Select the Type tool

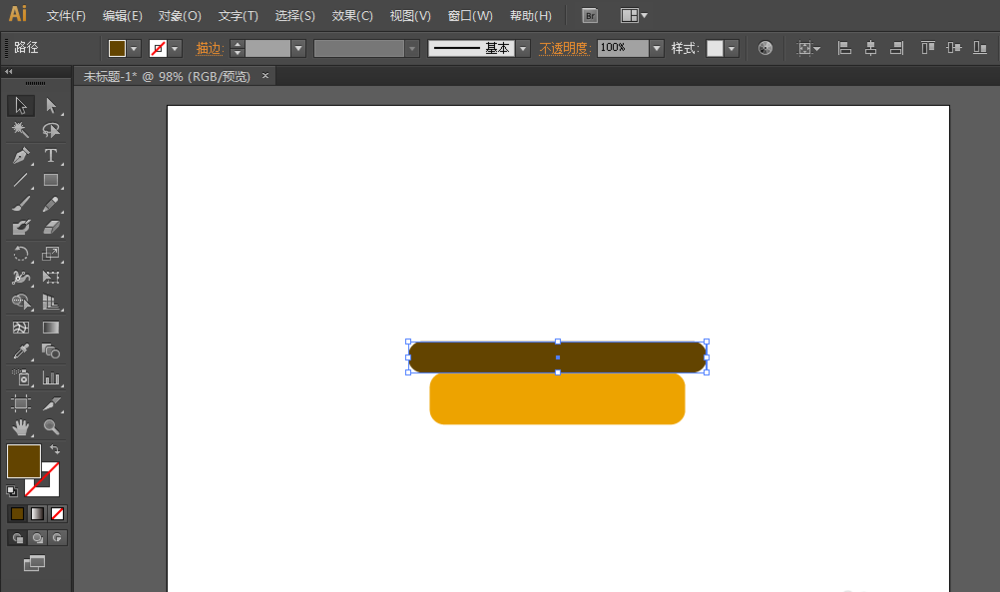tap(50, 155)
